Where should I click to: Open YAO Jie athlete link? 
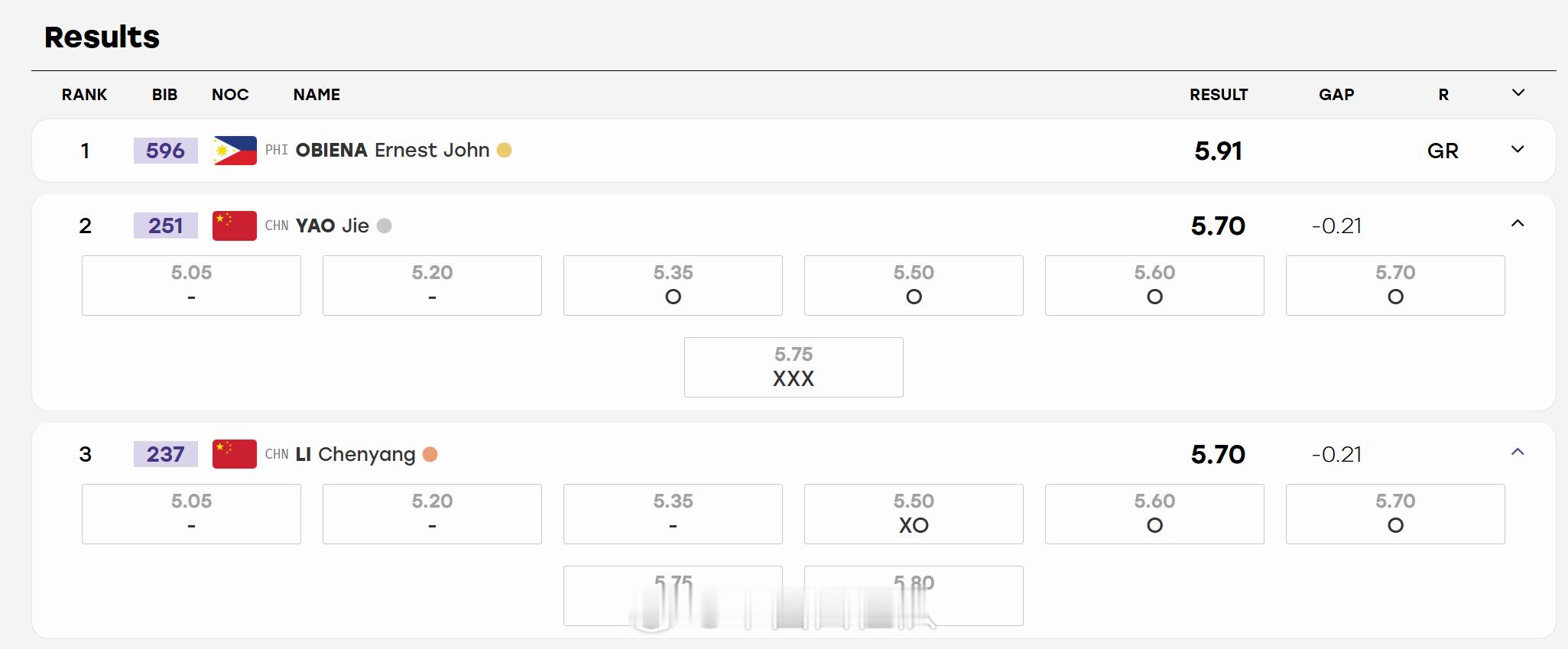(x=332, y=226)
